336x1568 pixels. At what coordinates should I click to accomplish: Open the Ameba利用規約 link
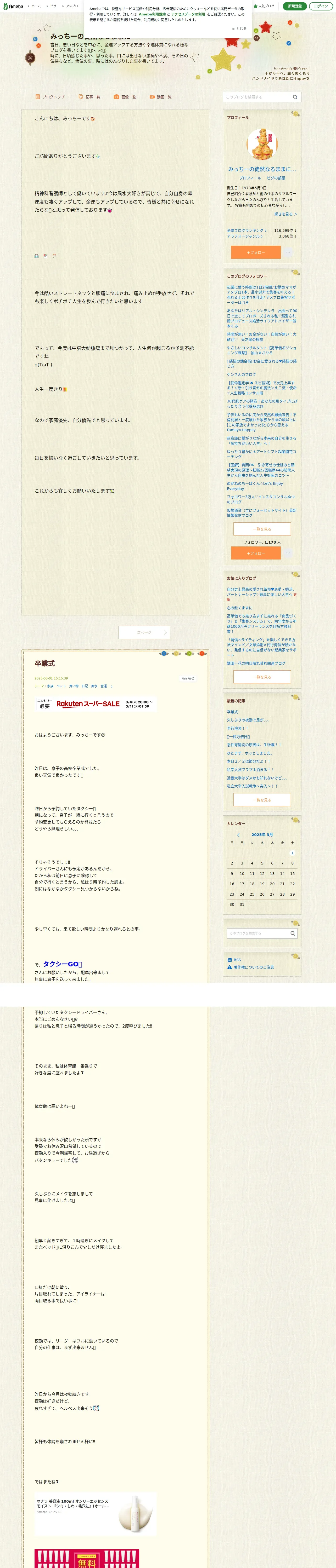tap(152, 14)
